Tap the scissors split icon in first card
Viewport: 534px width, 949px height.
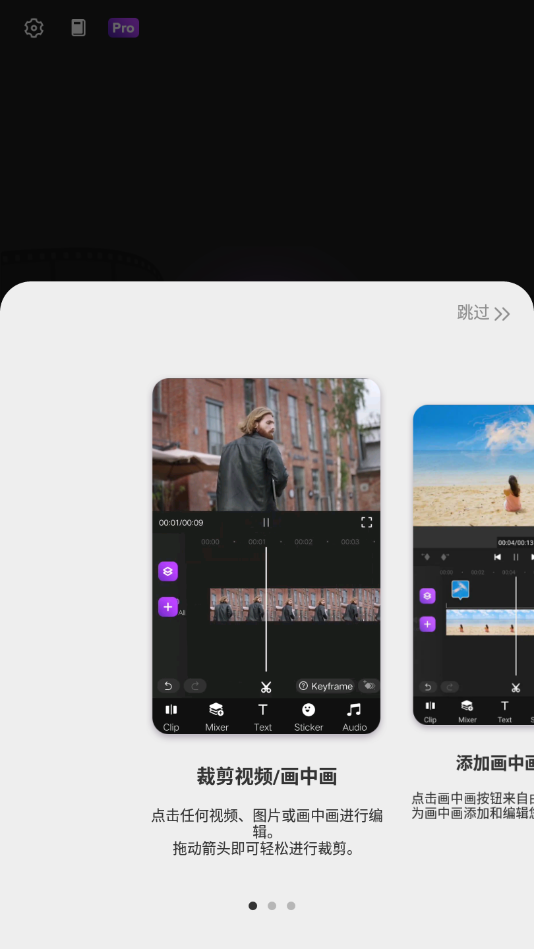[x=266, y=687]
